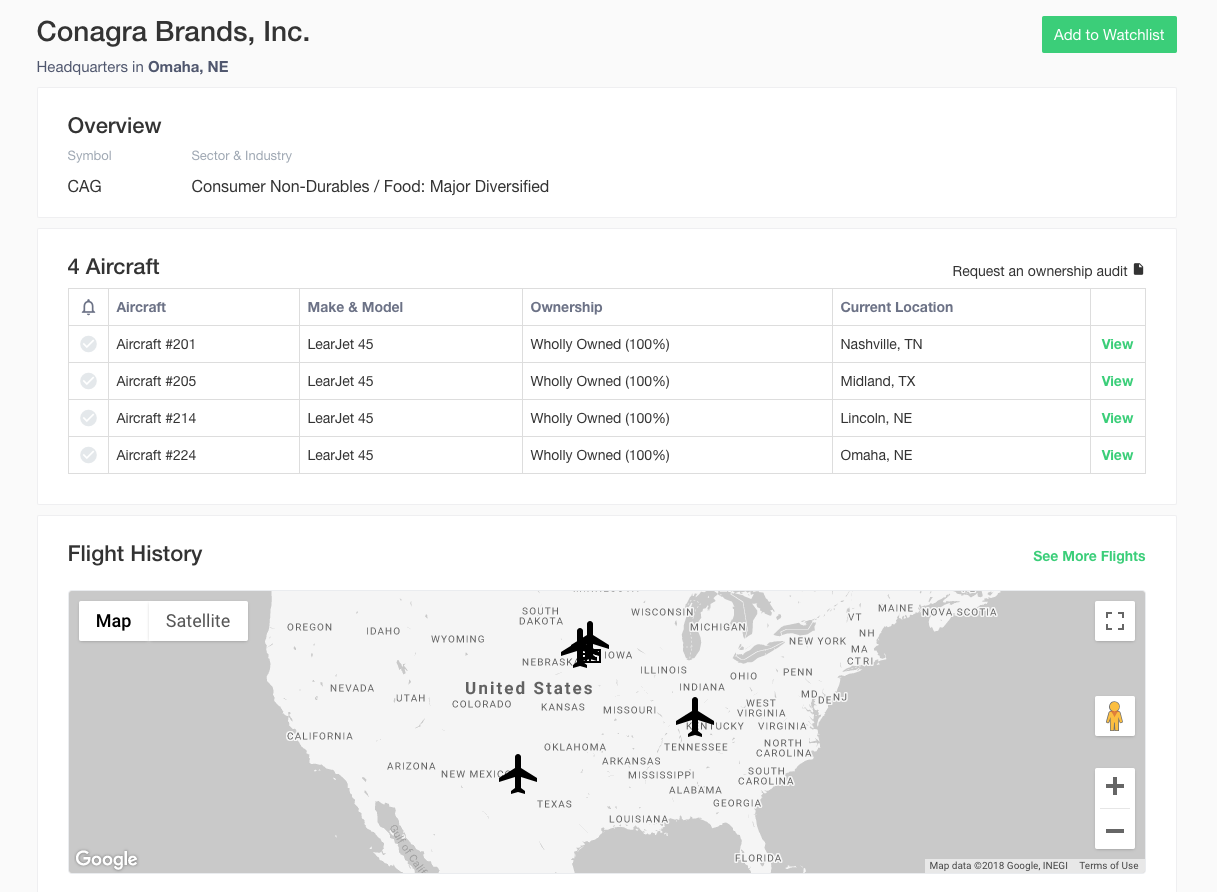The width and height of the screenshot is (1217, 892).
Task: Click the Conagra Brands, Inc. heading
Action: (x=173, y=31)
